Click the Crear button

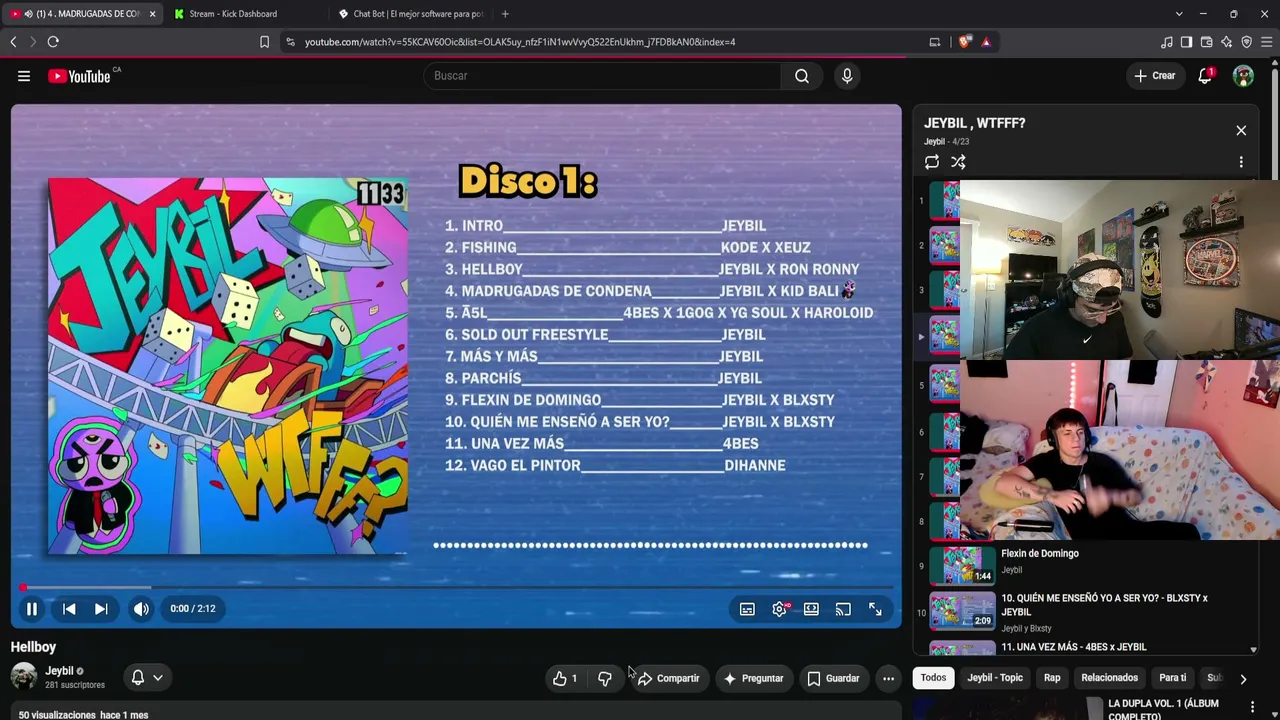1154,76
